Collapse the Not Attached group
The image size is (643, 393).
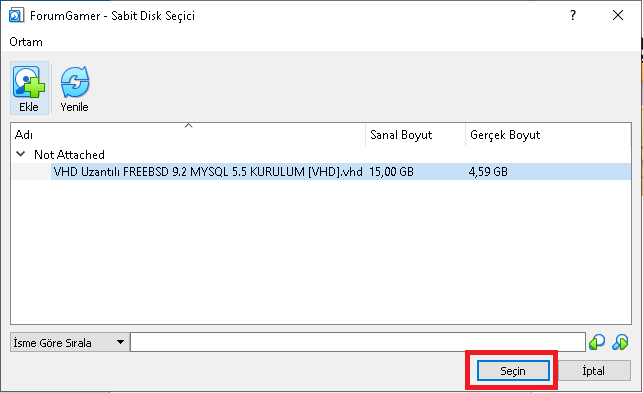tap(21, 154)
